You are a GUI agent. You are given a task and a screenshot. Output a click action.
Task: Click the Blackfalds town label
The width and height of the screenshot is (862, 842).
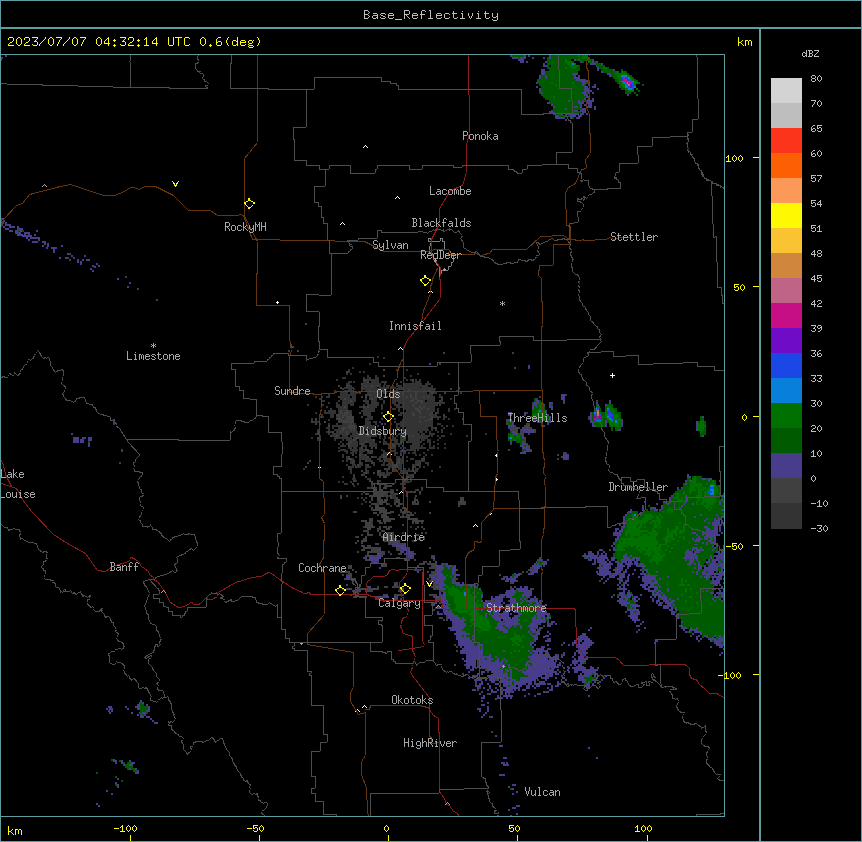441,223
